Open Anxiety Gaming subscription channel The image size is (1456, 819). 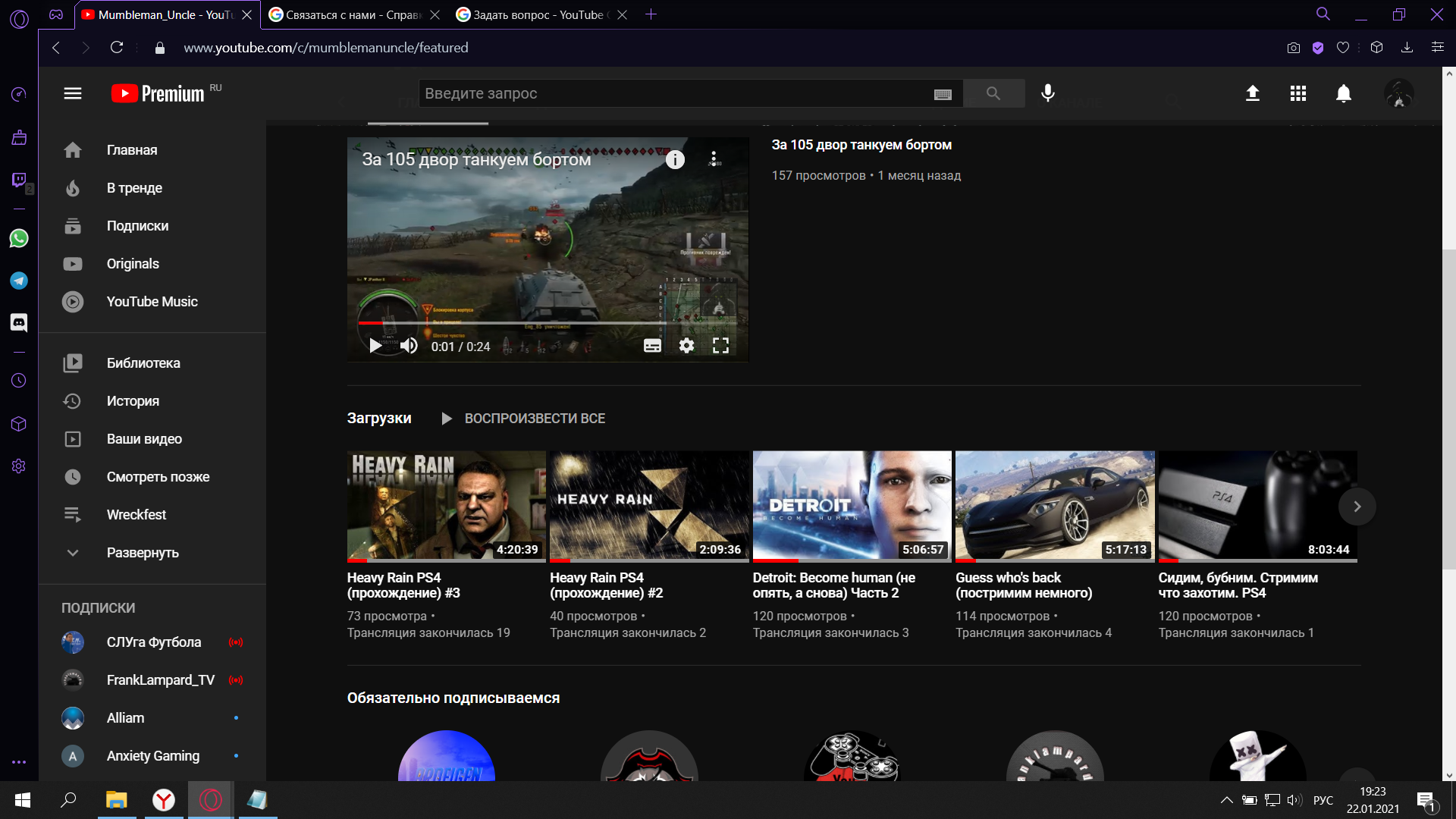152,756
